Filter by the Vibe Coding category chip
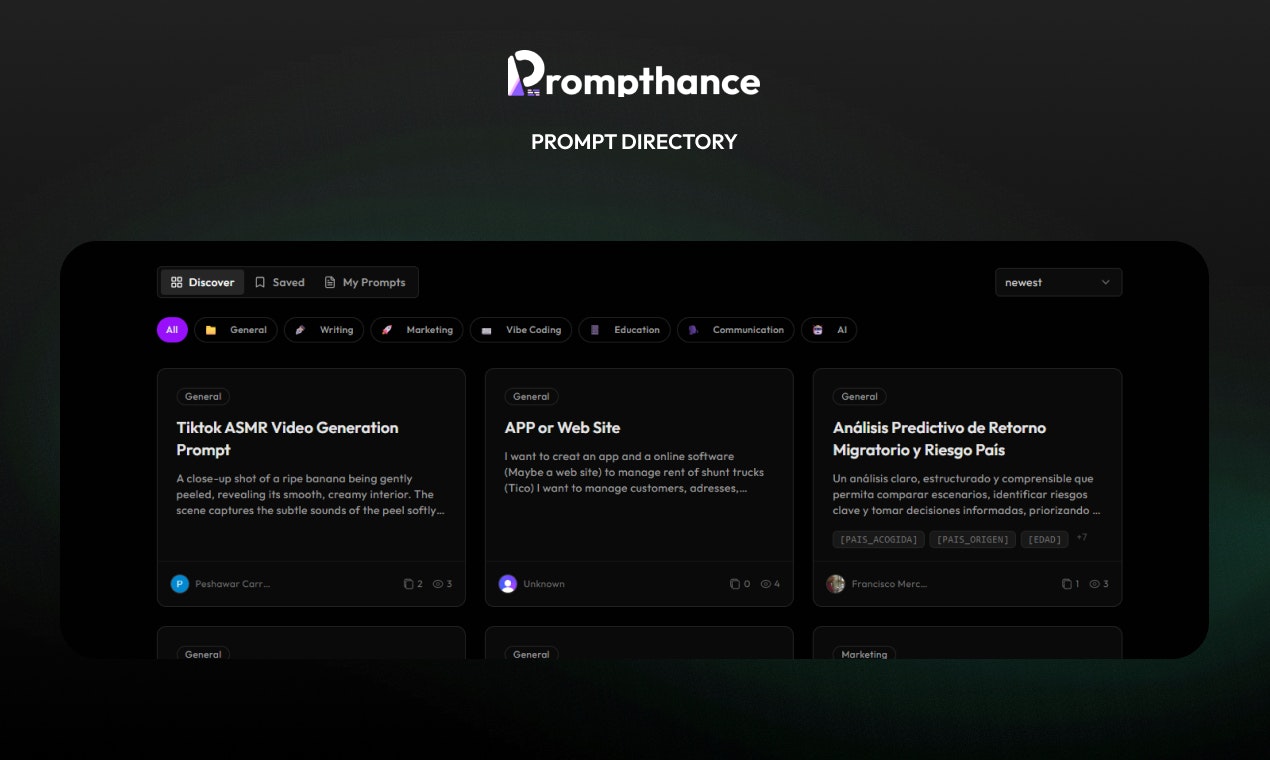Image resolution: width=1270 pixels, height=760 pixels. [x=521, y=330]
